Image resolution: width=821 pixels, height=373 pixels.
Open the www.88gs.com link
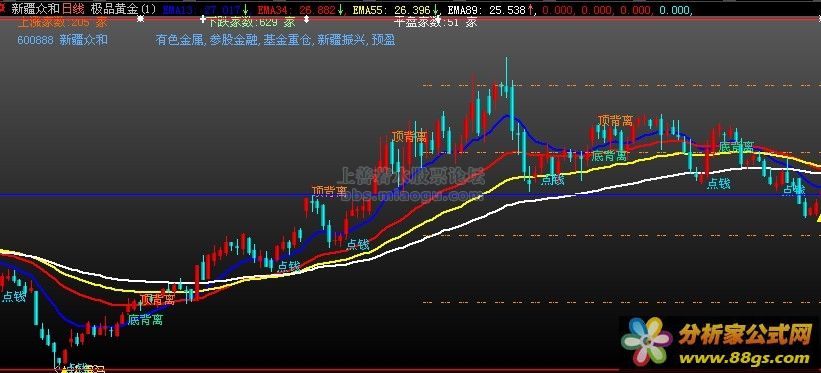(745, 359)
